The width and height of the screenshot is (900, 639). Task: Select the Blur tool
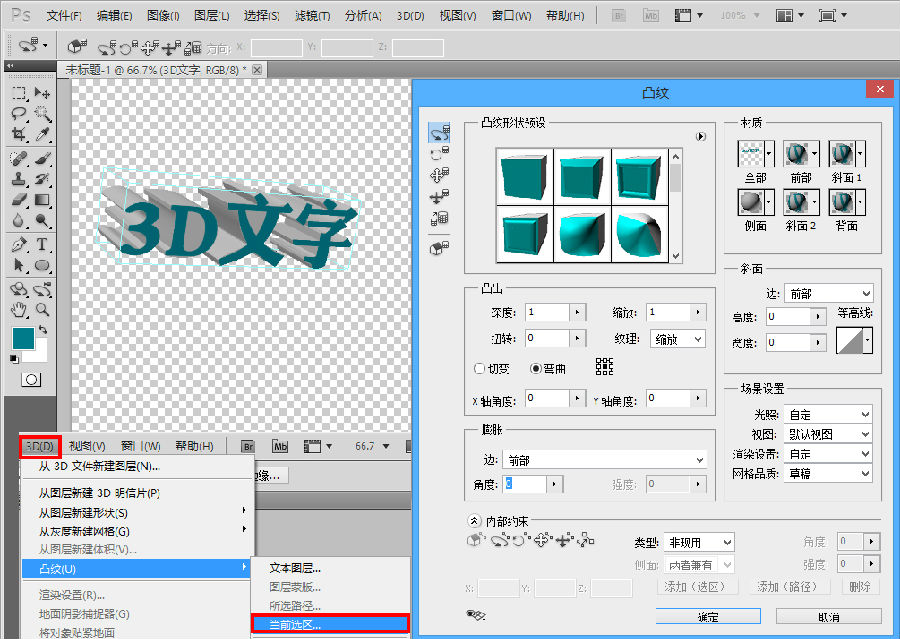click(x=19, y=220)
